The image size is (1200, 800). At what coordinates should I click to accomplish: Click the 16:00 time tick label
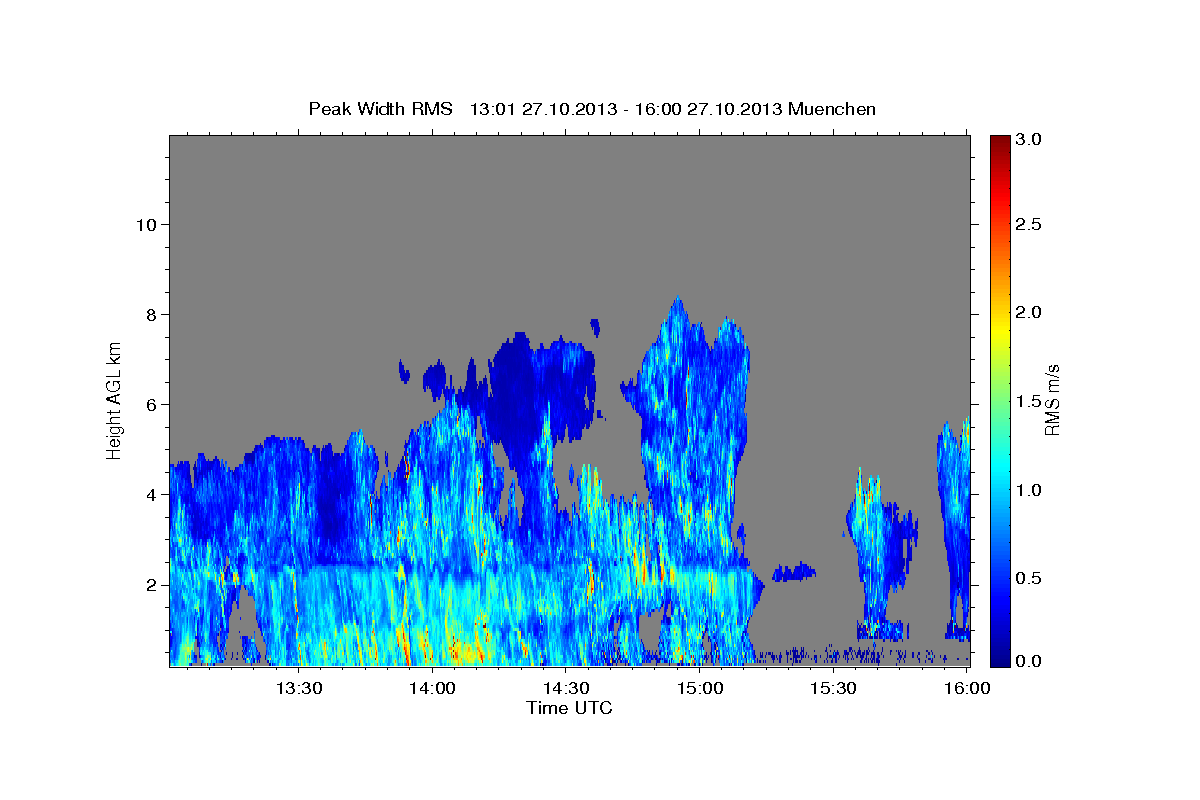pyautogui.click(x=966, y=688)
